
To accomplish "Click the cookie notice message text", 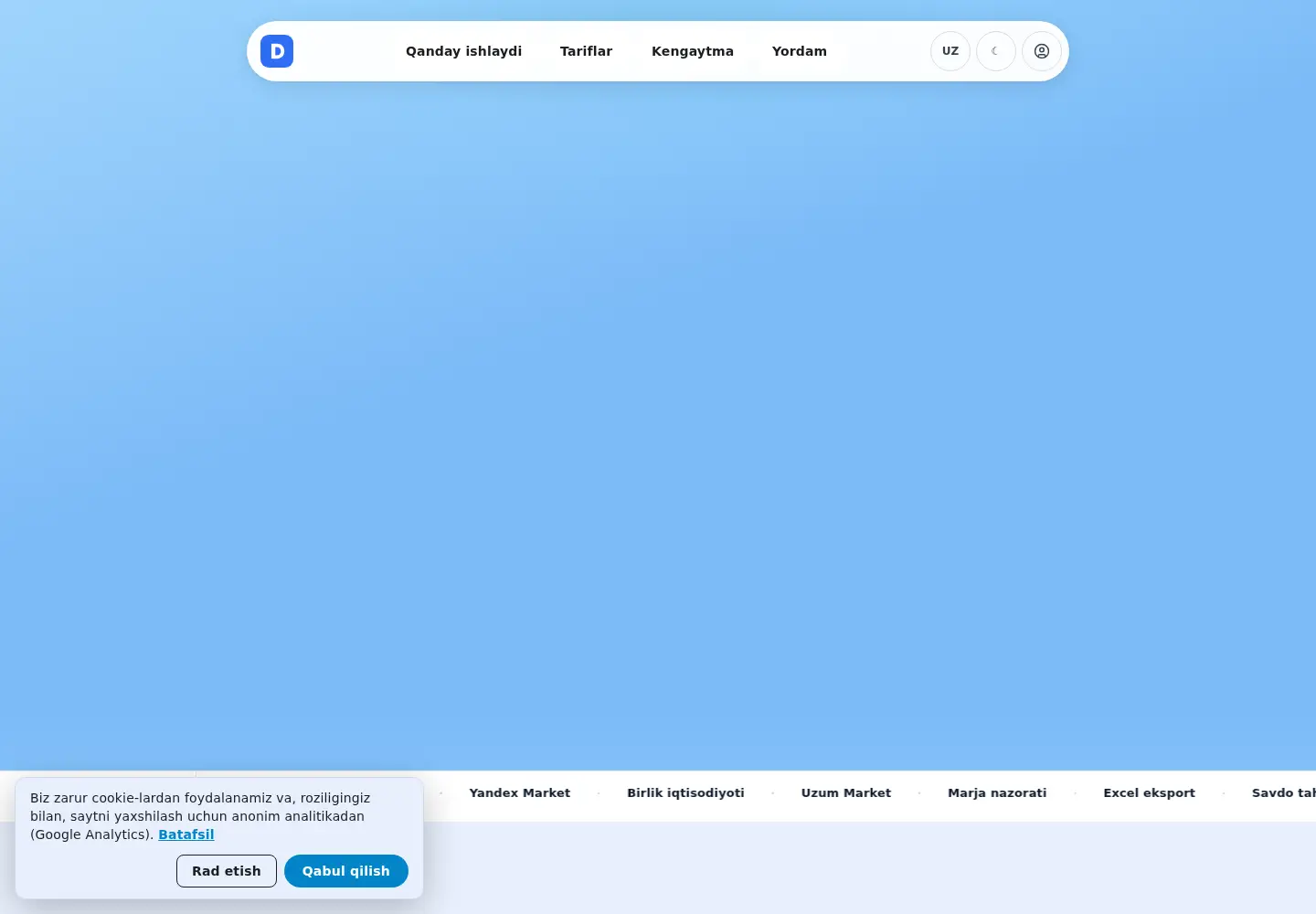I will pos(200,816).
